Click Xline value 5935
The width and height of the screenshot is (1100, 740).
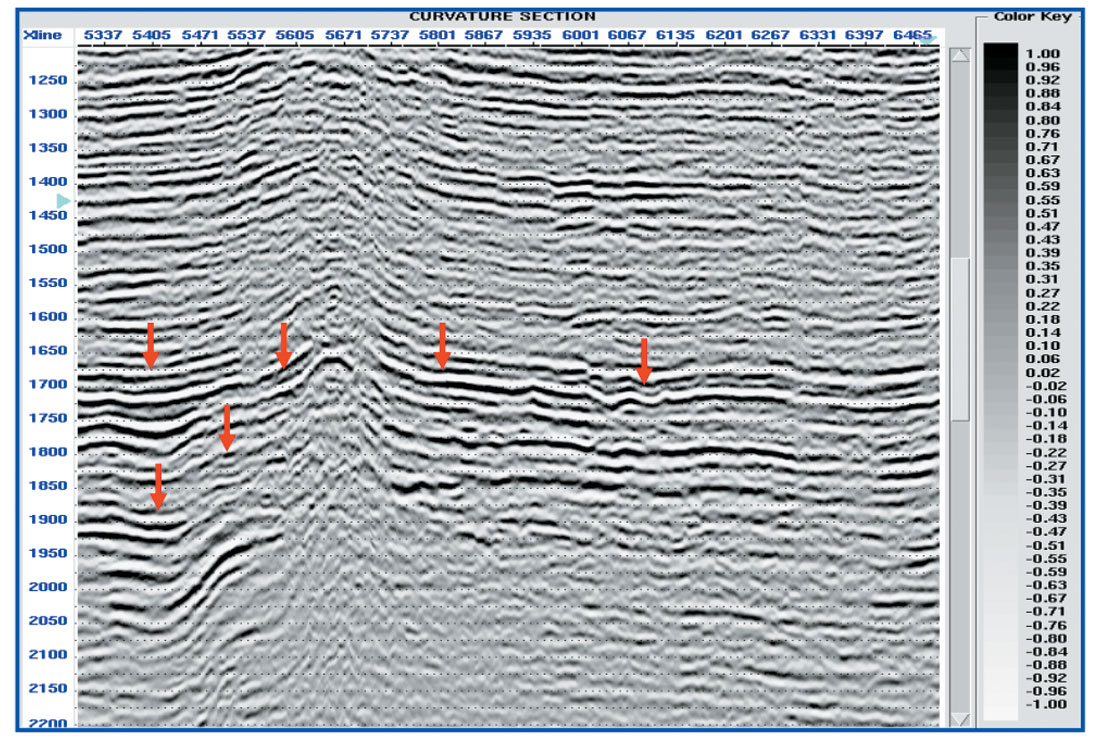(x=532, y=35)
